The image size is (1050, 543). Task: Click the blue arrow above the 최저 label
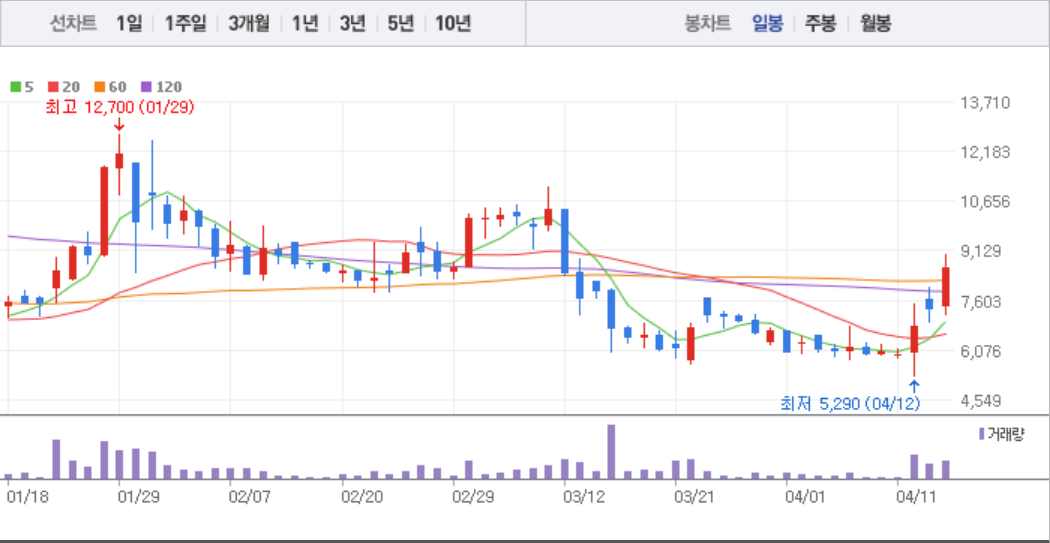914,386
